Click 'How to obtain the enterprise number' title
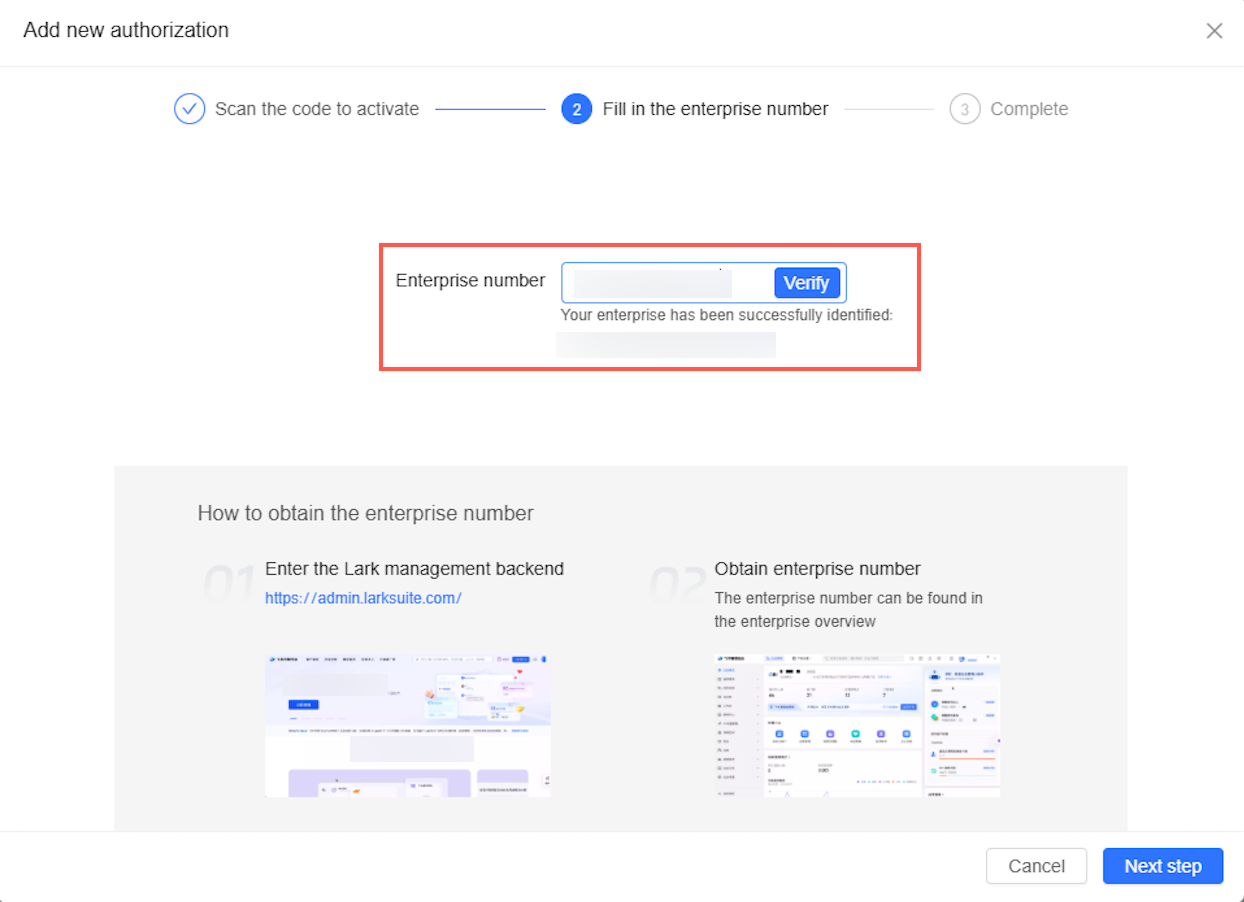Viewport: 1244px width, 902px height. (365, 513)
